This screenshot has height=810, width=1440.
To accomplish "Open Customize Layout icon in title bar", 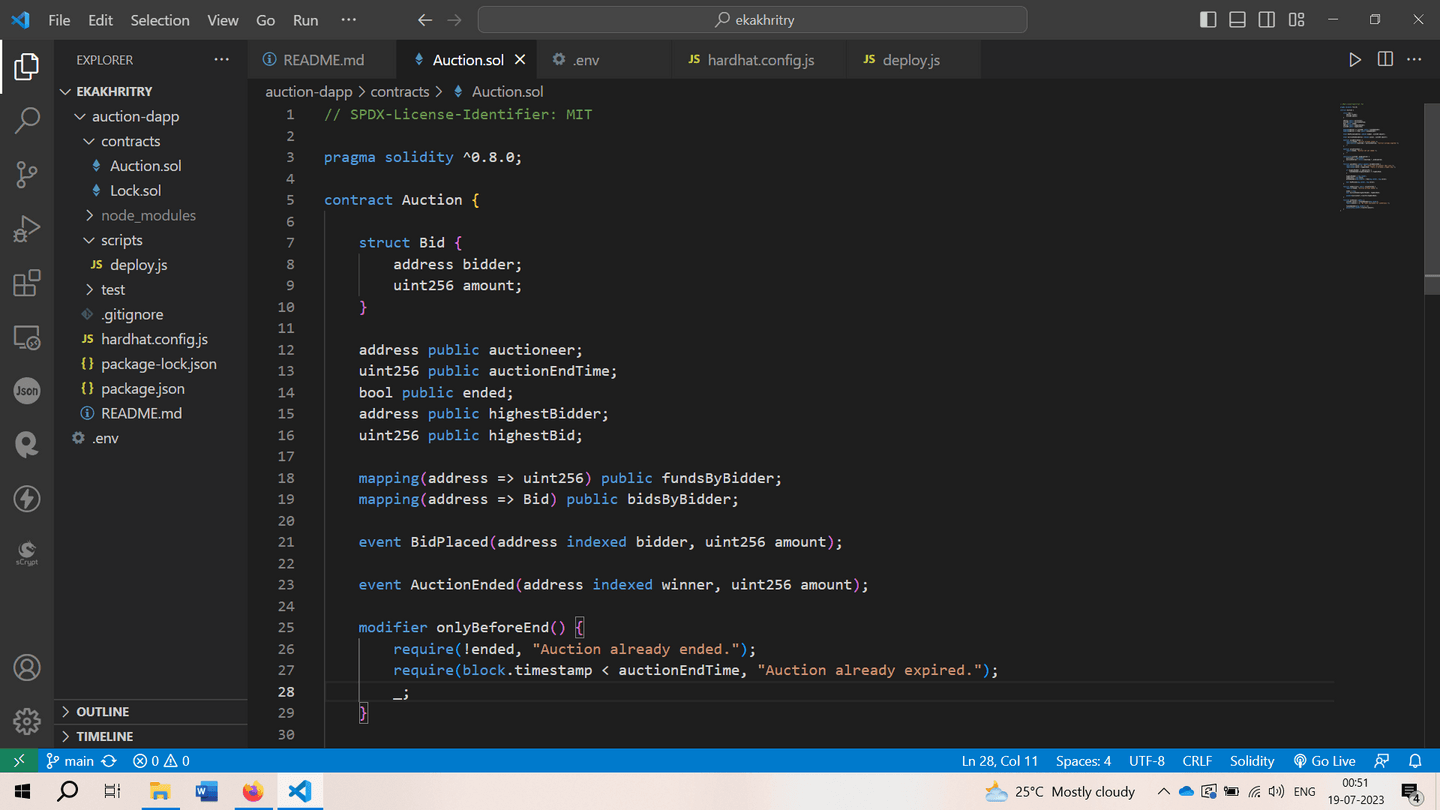I will coord(1297,20).
